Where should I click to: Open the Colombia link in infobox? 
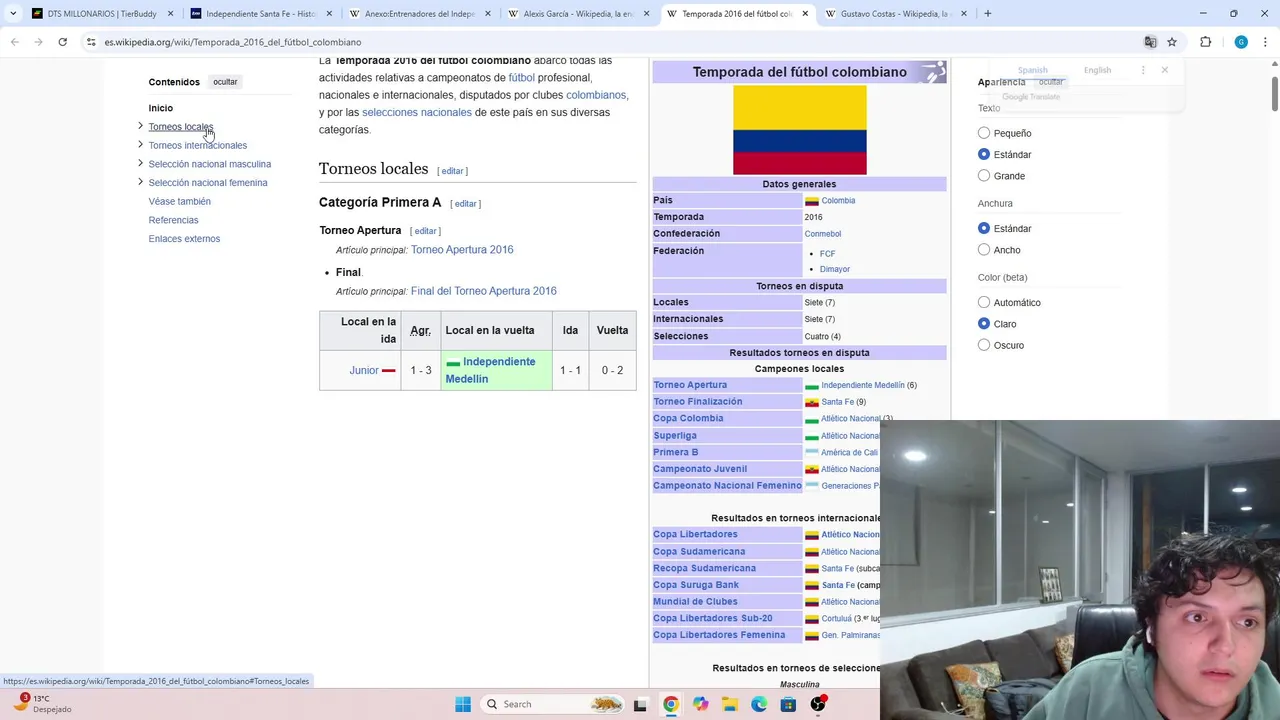(x=838, y=200)
